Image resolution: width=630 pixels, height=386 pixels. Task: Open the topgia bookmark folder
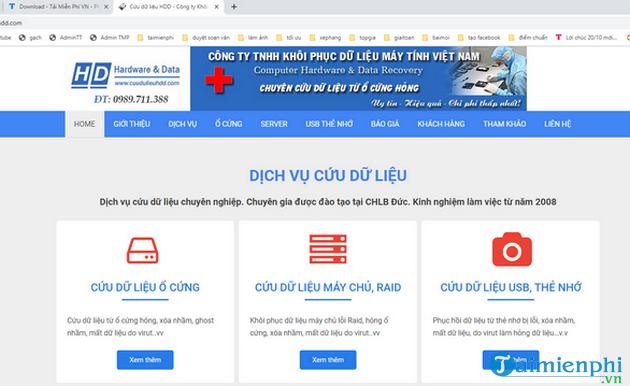coord(362,37)
